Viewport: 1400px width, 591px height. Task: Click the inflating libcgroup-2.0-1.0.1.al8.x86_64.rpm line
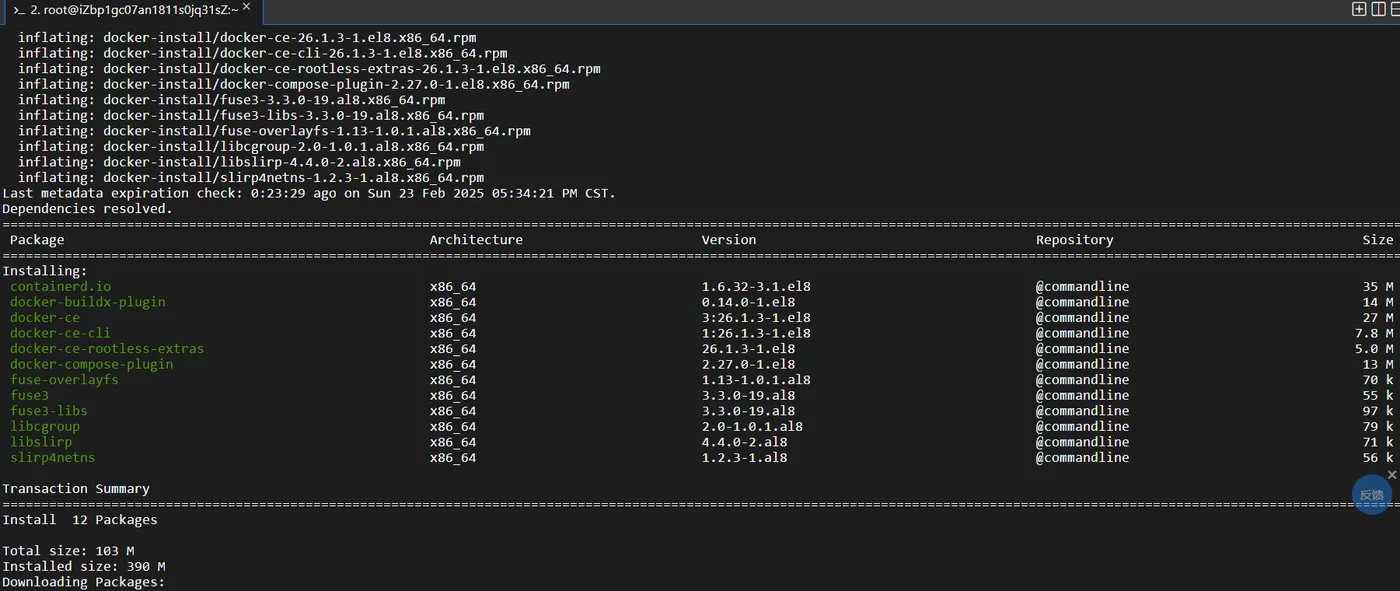coord(251,147)
